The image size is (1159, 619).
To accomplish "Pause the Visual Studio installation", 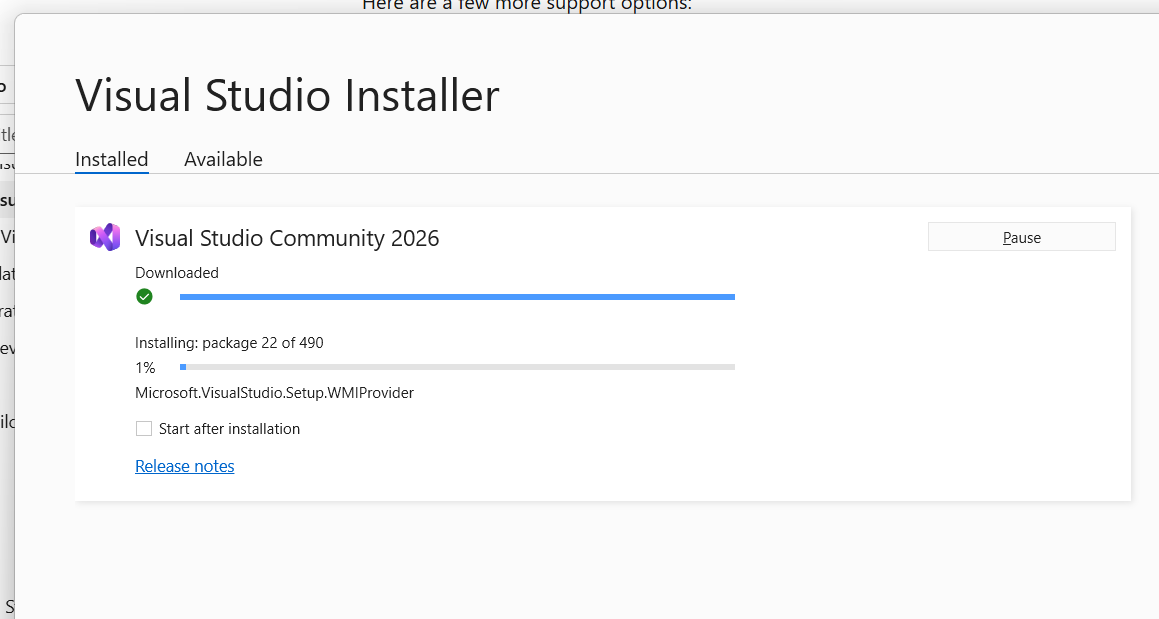I will [x=1021, y=236].
